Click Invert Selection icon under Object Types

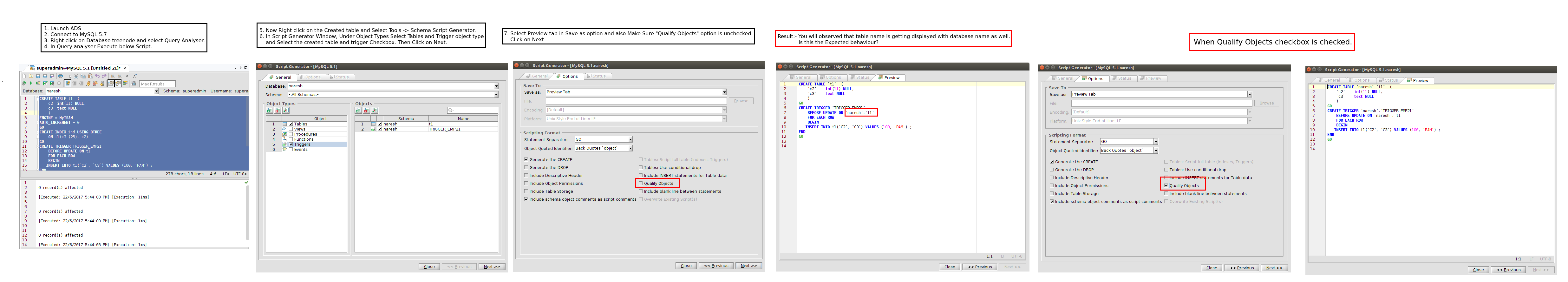click(286, 110)
